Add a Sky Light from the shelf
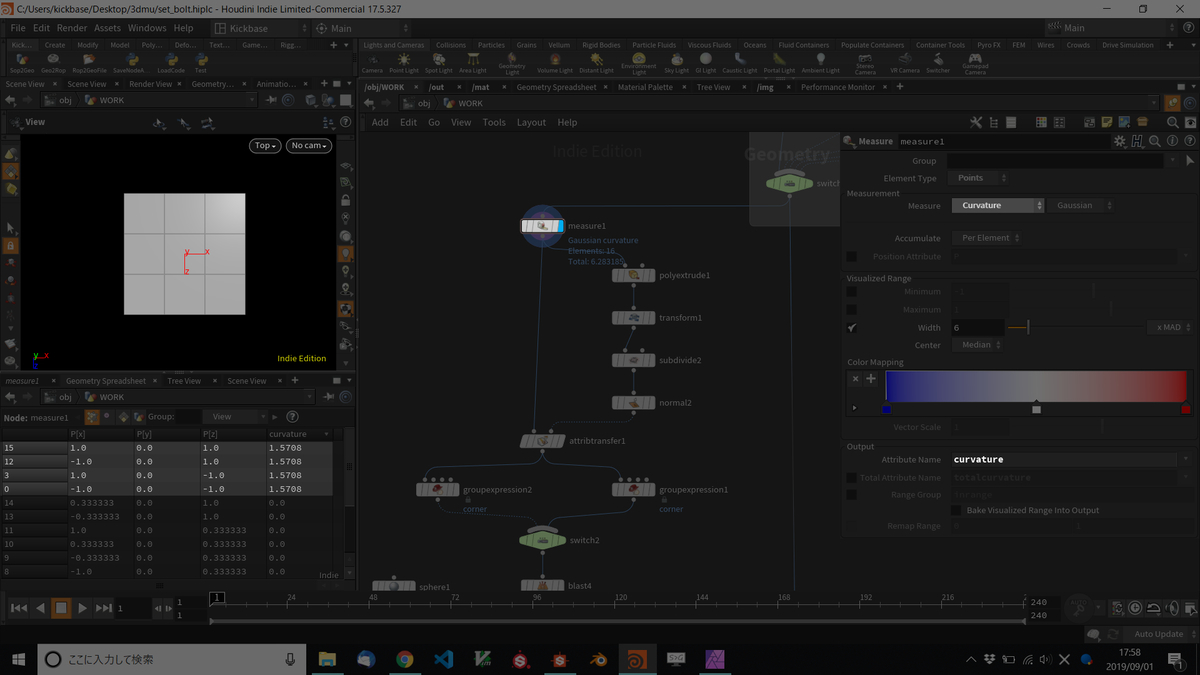1200x675 pixels. (676, 64)
